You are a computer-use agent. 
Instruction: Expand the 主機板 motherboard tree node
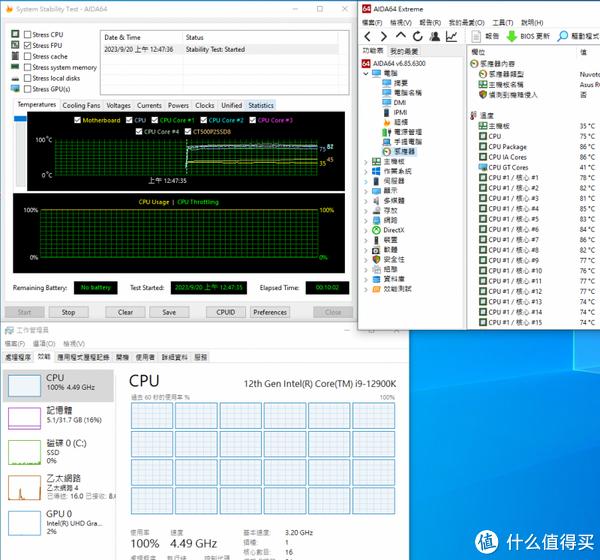[x=366, y=162]
